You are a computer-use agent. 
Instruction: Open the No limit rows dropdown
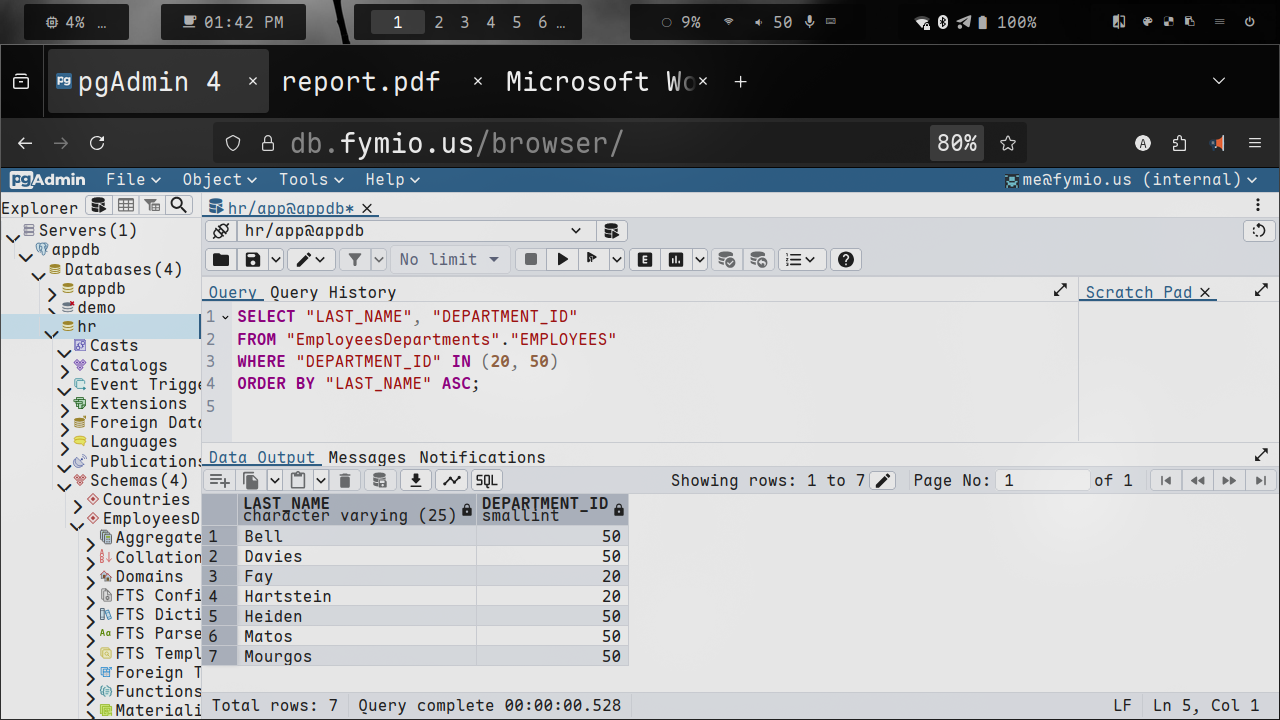pyautogui.click(x=449, y=260)
